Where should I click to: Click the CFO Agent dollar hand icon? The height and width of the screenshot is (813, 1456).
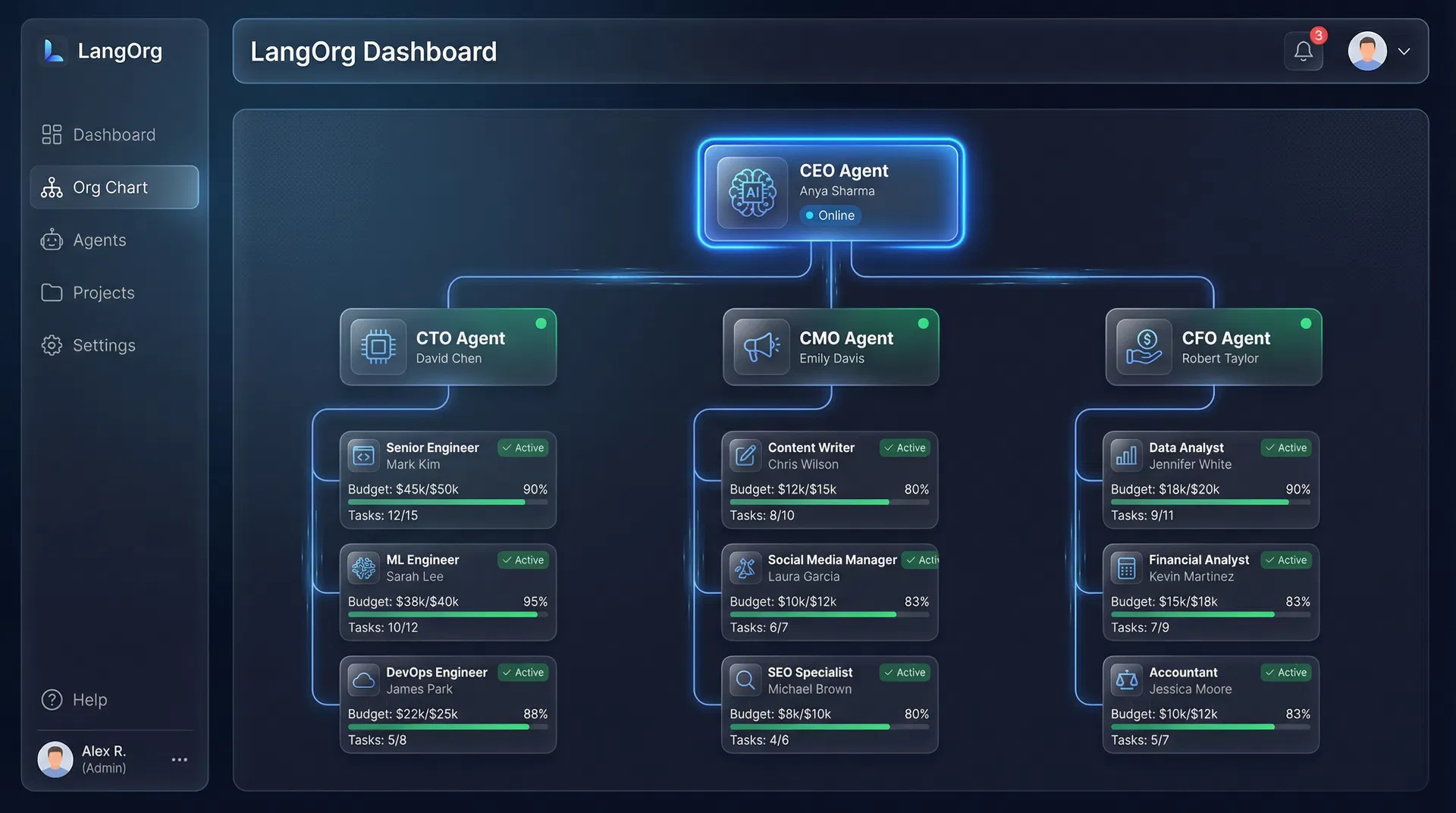[x=1144, y=347]
